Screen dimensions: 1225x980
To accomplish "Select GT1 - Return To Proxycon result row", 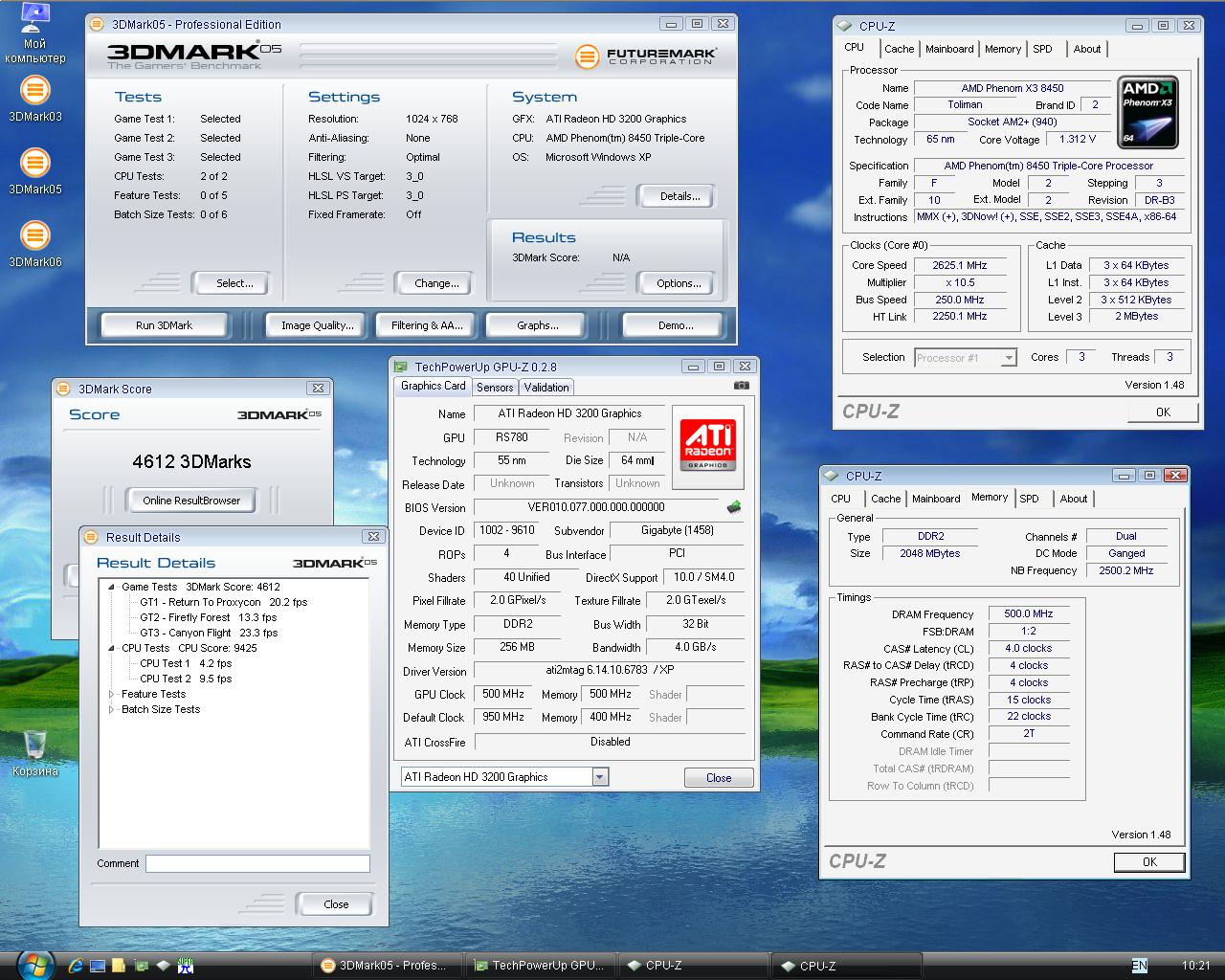I will pyautogui.click(x=224, y=602).
